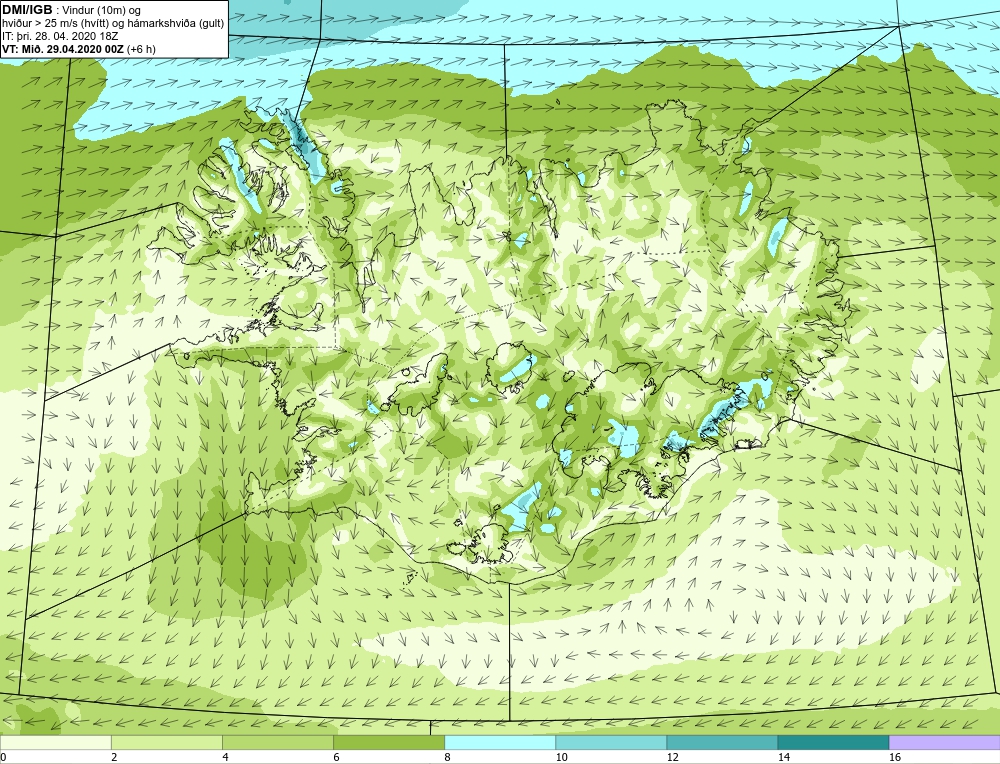Click legend label 10
Image resolution: width=1000 pixels, height=764 pixels.
click(x=561, y=757)
